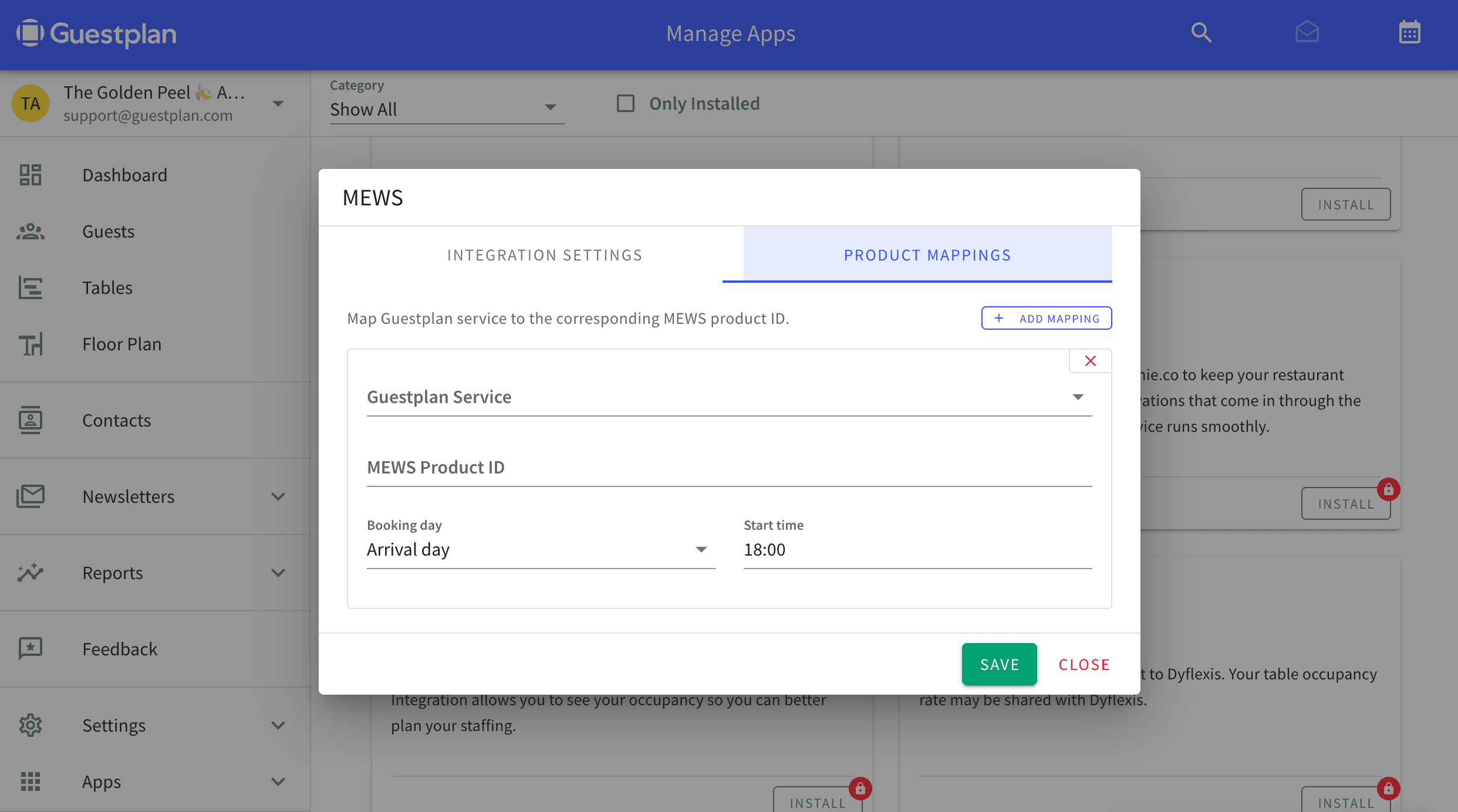The width and height of the screenshot is (1458, 812).
Task: Click the Manage Apps page title
Action: (x=731, y=33)
